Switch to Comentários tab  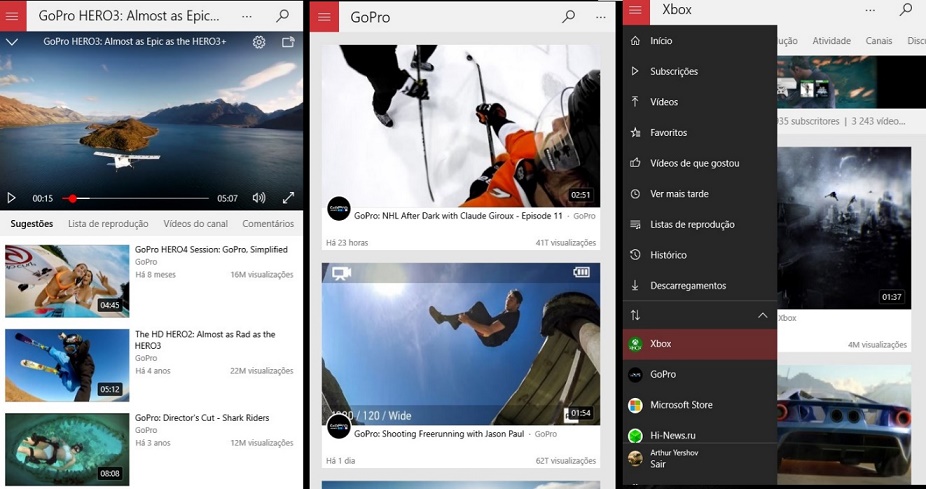coord(268,224)
